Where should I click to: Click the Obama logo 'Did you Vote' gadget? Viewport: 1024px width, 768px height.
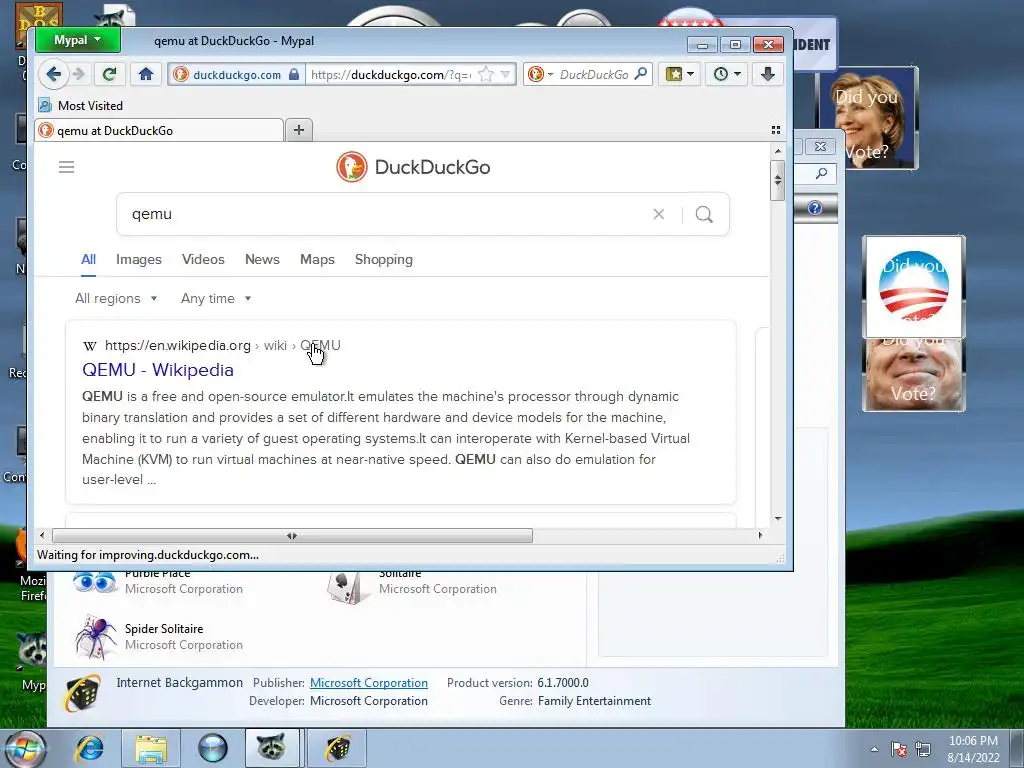pyautogui.click(x=913, y=287)
